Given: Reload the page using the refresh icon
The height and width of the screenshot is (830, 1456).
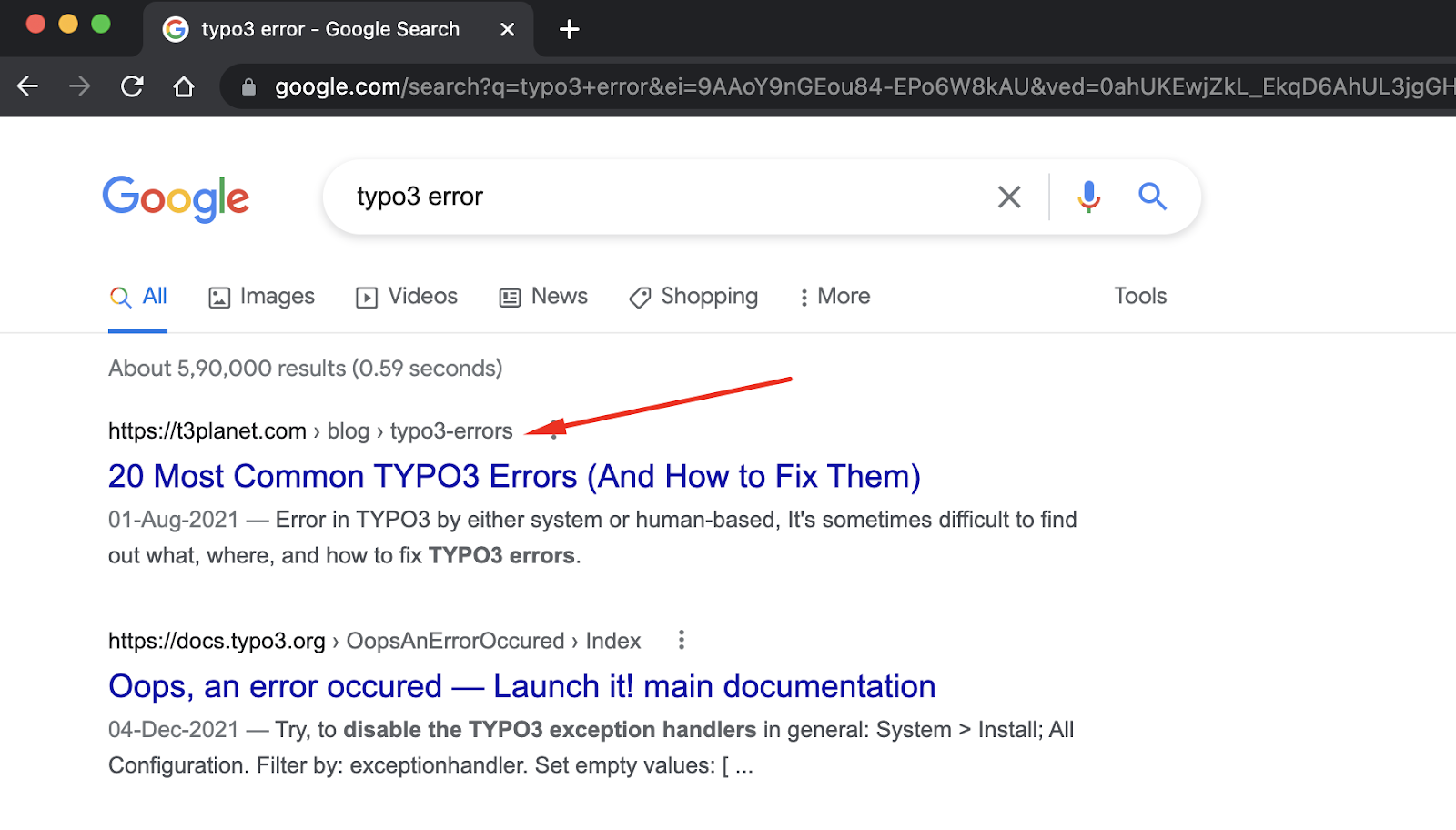Looking at the screenshot, I should [x=132, y=86].
